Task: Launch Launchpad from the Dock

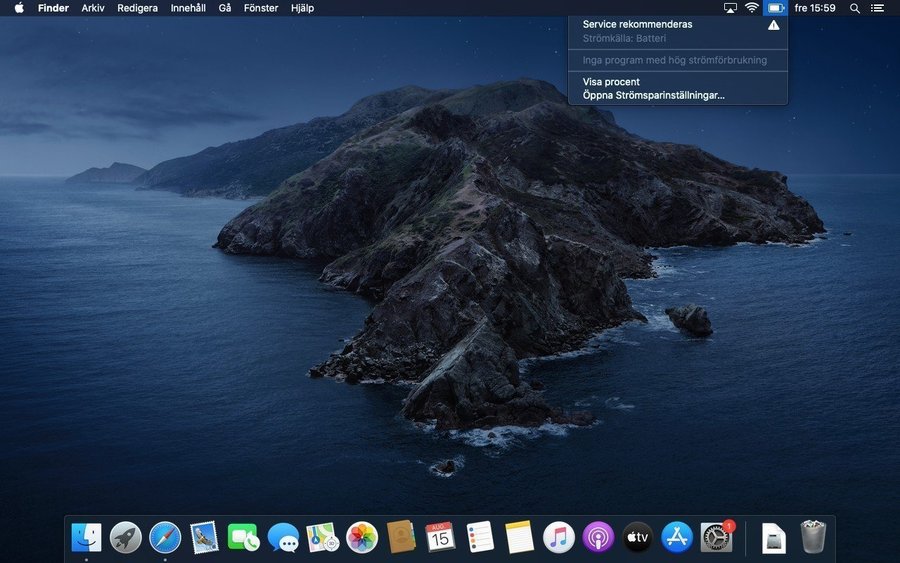Action: point(126,537)
